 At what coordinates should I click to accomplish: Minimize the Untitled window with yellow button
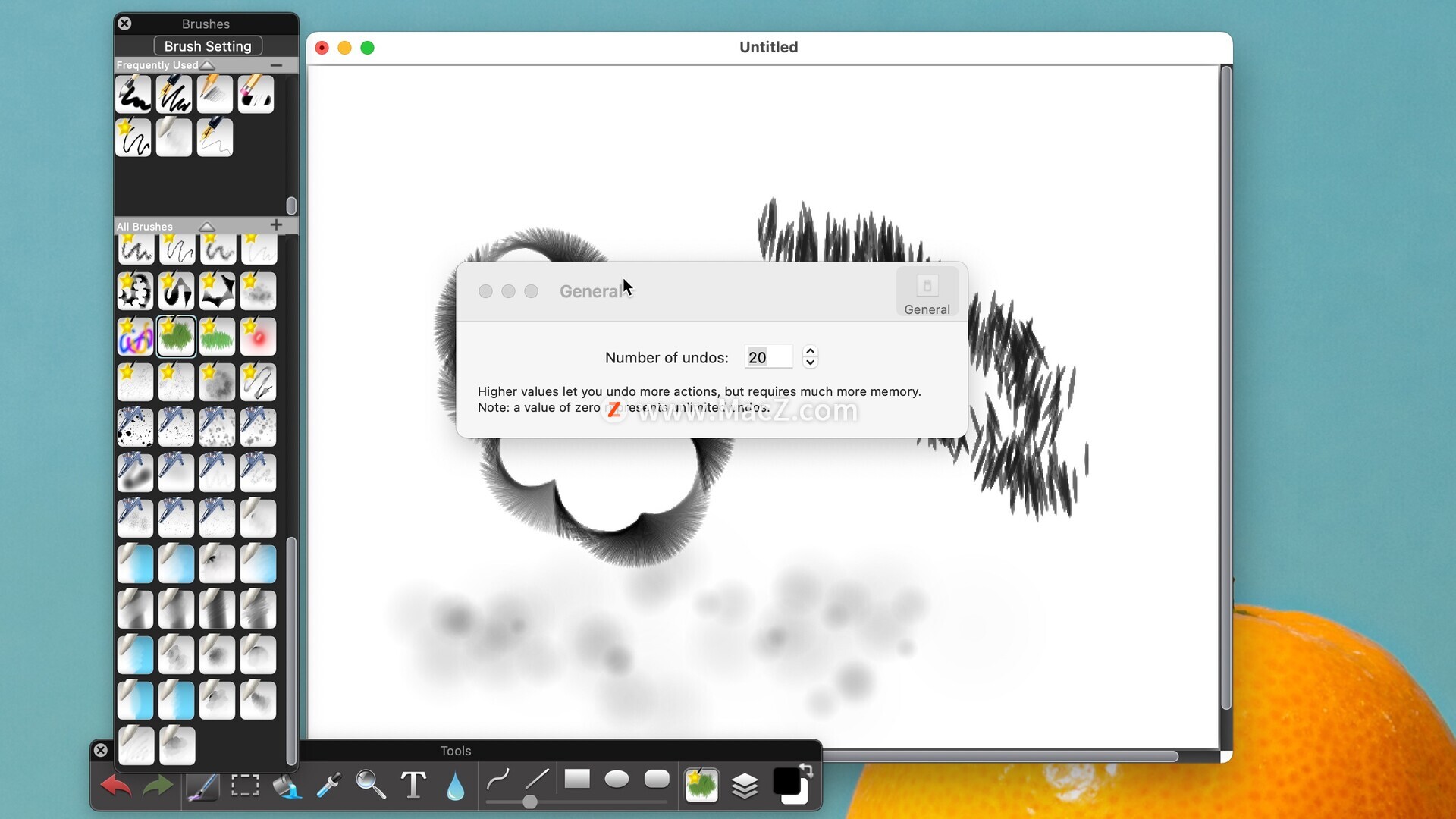344,48
